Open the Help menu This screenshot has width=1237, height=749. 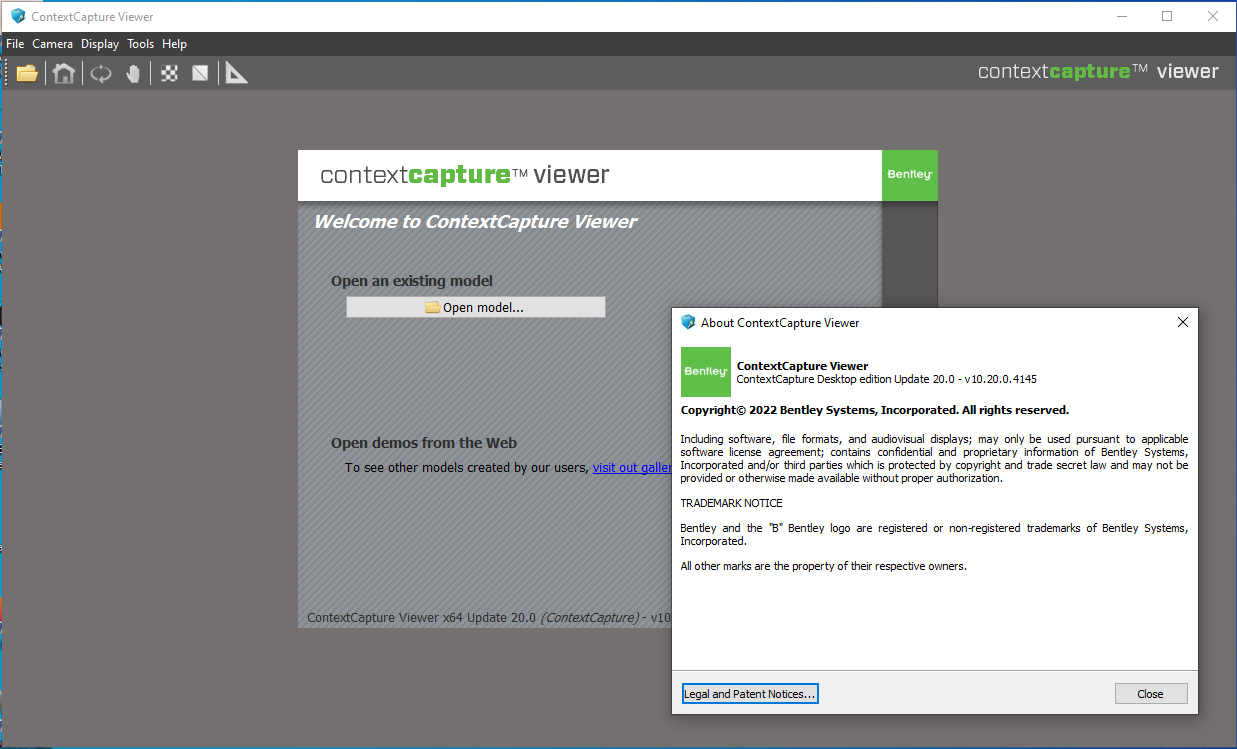point(175,44)
